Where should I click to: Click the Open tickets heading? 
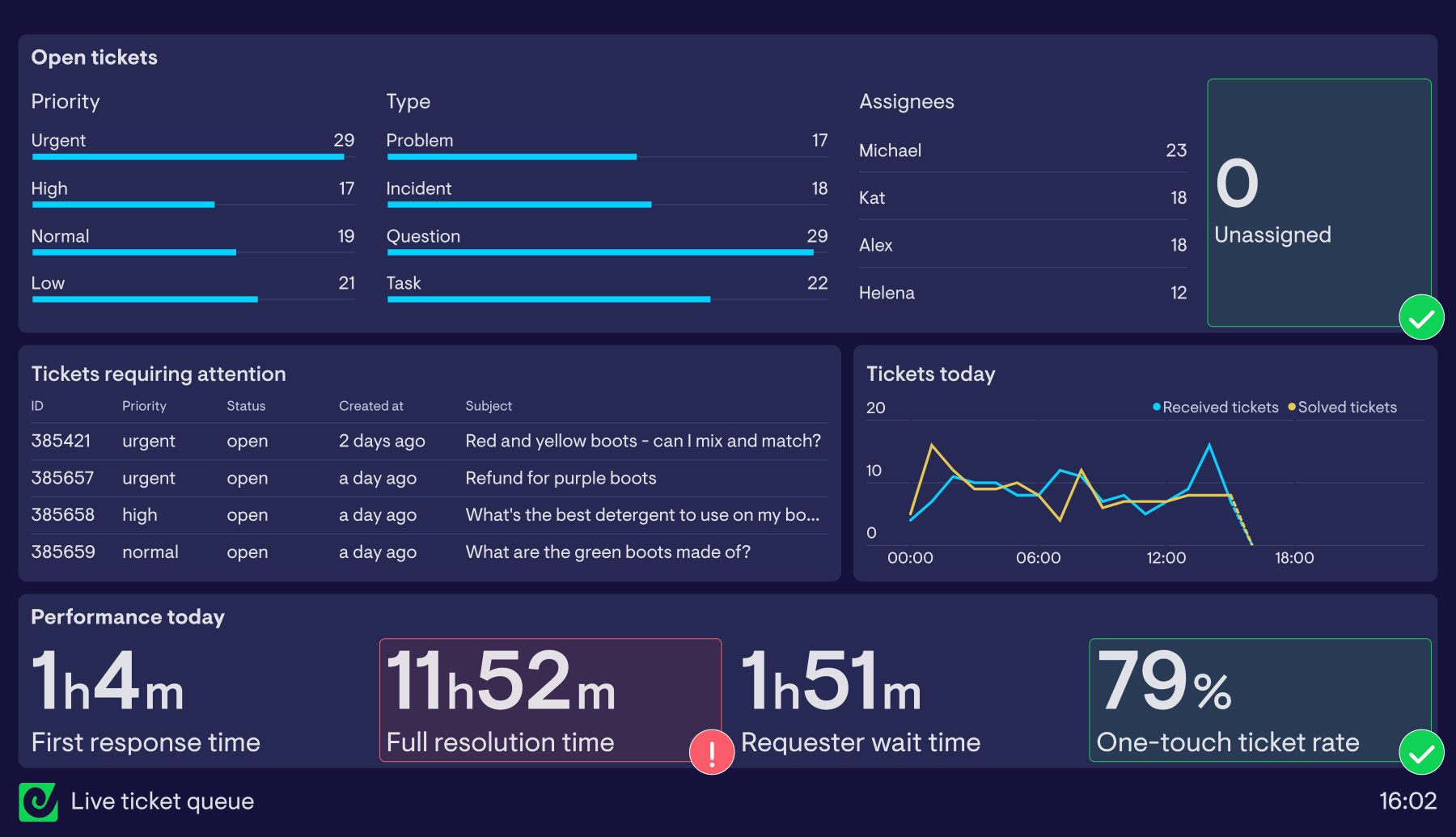point(94,57)
